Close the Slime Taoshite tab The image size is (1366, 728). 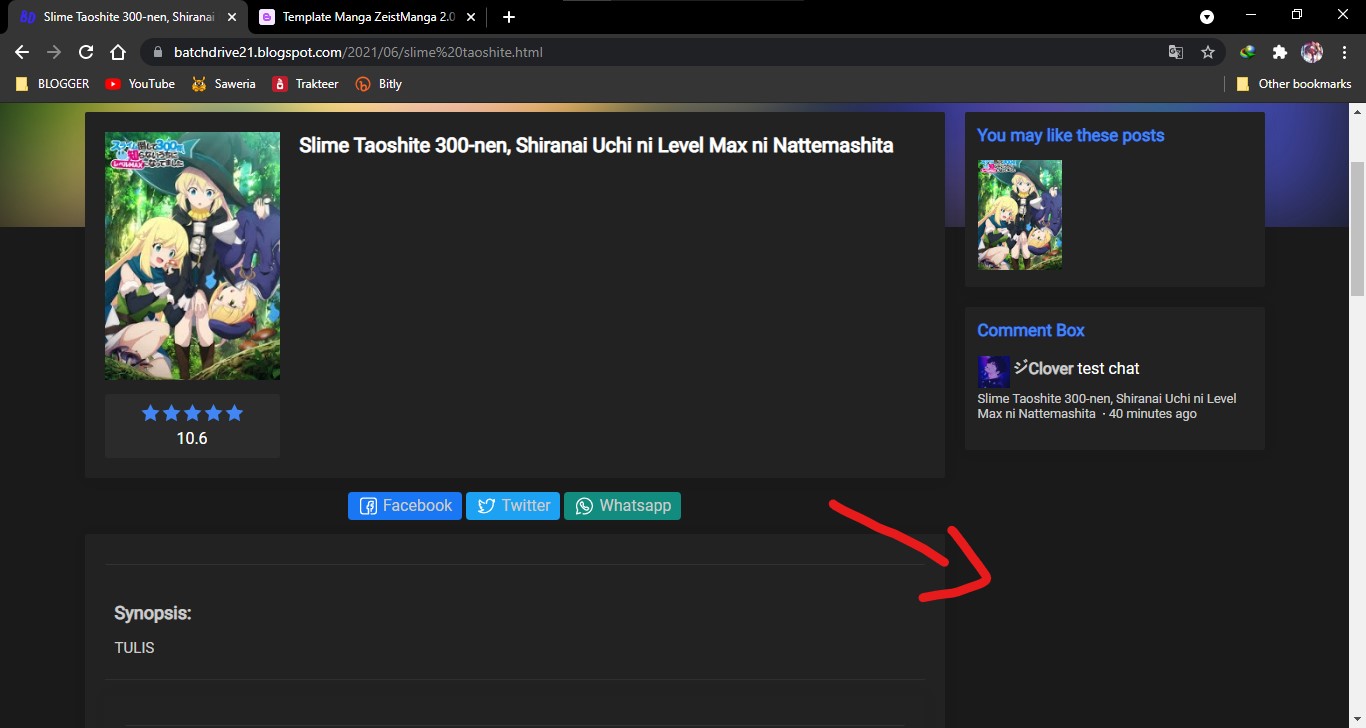tap(232, 17)
